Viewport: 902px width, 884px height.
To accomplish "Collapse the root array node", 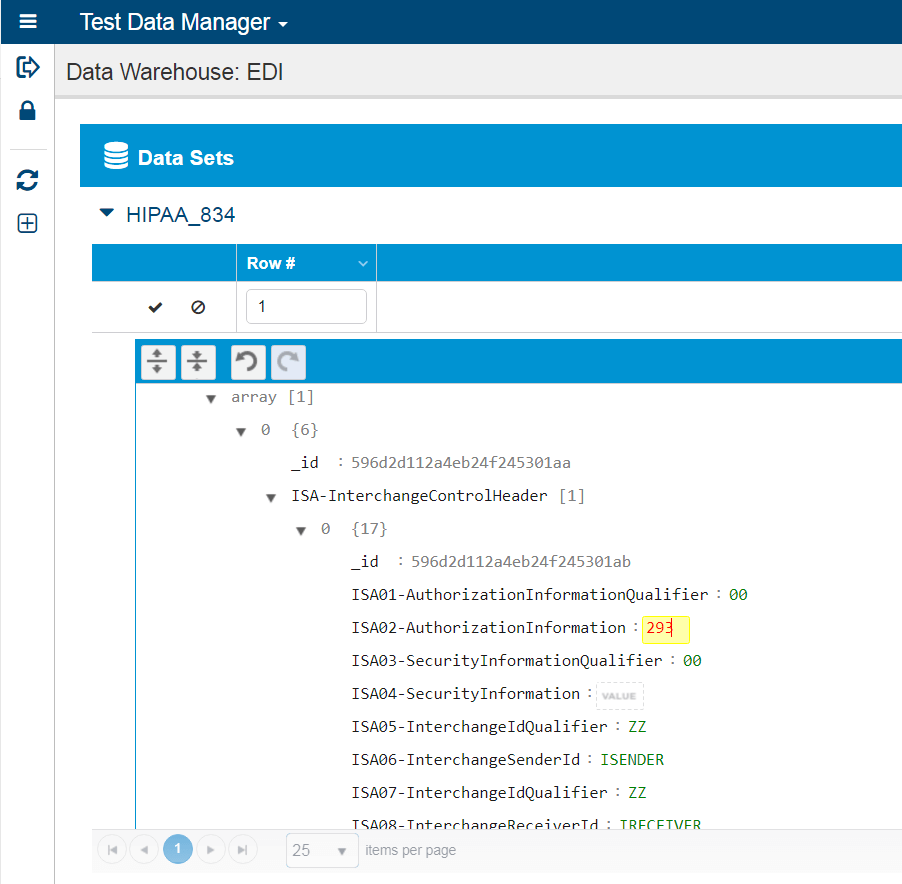I will pos(211,398).
